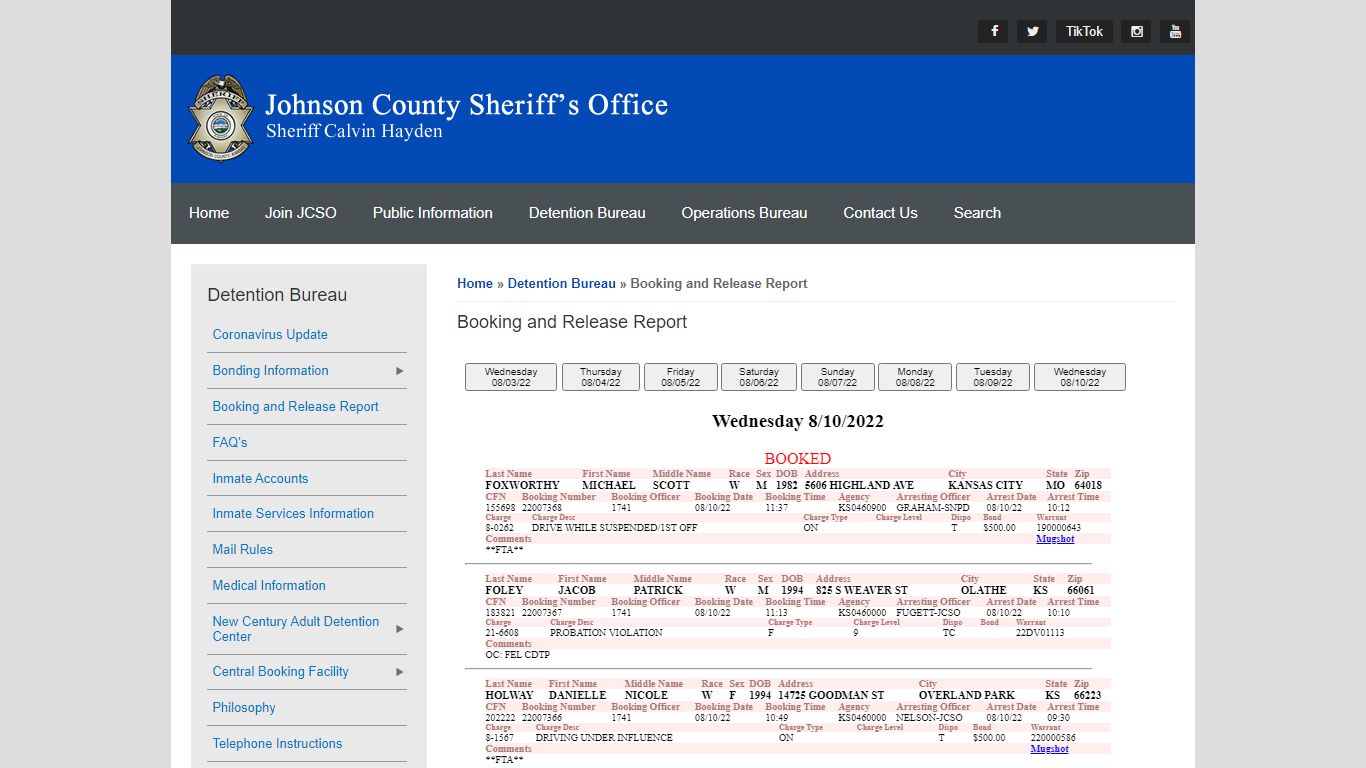Viewport: 1366px width, 768px height.
Task: Expand Central Booking Facility submenu arrow
Action: [x=400, y=672]
